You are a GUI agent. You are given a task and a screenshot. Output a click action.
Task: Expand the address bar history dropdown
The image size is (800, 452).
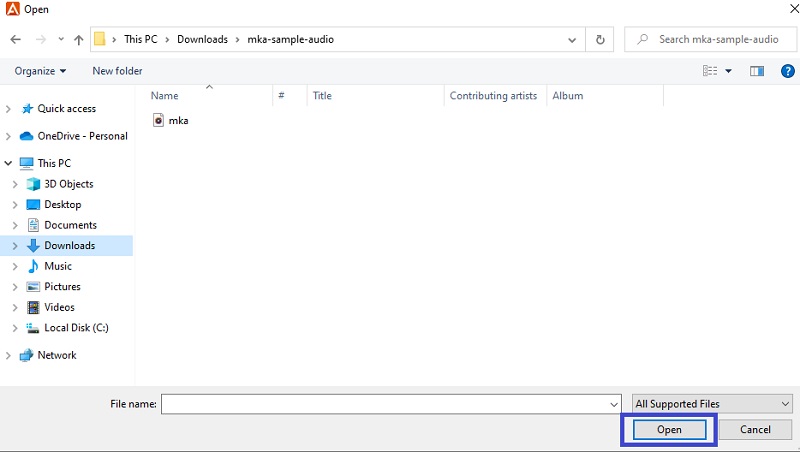click(572, 40)
